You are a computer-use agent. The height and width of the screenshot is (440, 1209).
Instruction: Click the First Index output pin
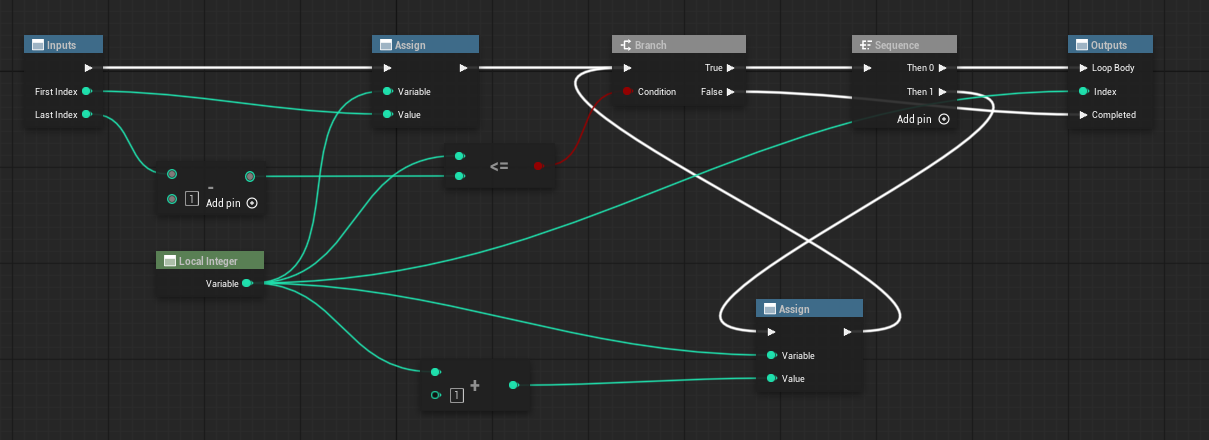pyautogui.click(x=87, y=91)
